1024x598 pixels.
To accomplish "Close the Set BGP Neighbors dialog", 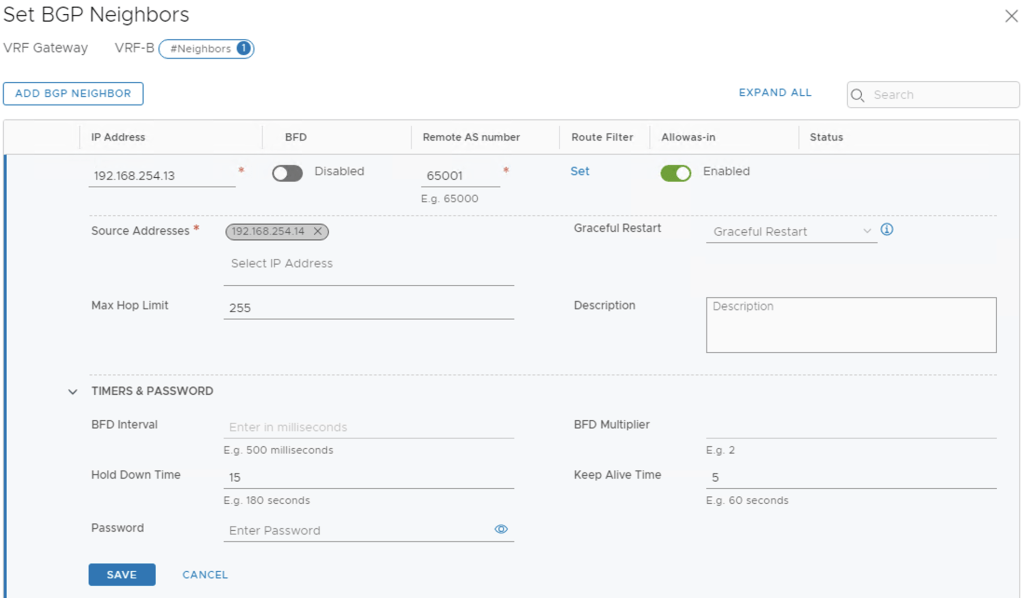I will [1010, 16].
